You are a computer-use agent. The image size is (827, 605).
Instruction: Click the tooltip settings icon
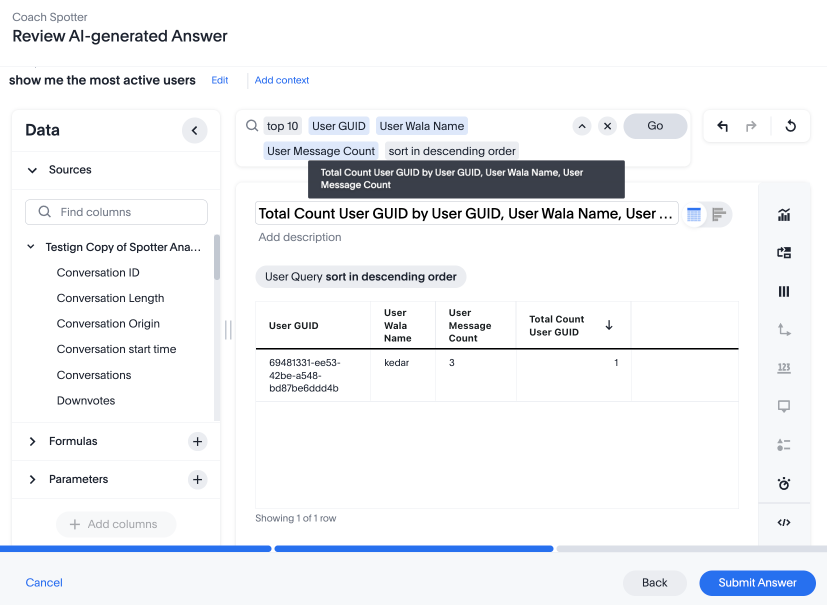784,406
